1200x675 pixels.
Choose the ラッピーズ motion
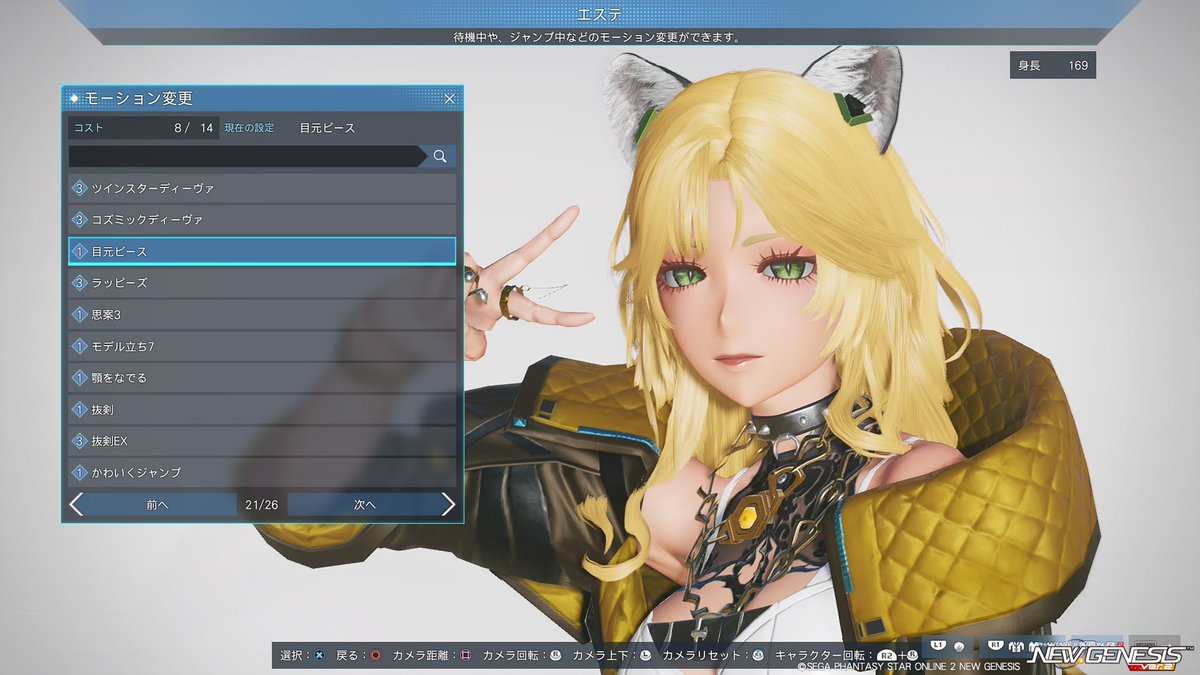pyautogui.click(x=262, y=283)
